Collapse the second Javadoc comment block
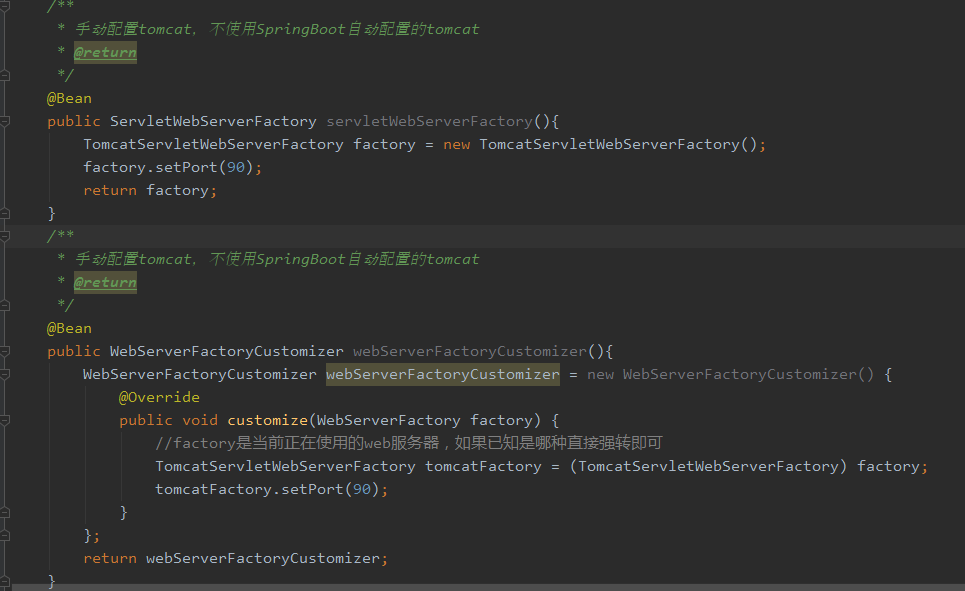Image resolution: width=965 pixels, height=591 pixels. click(x=5, y=236)
